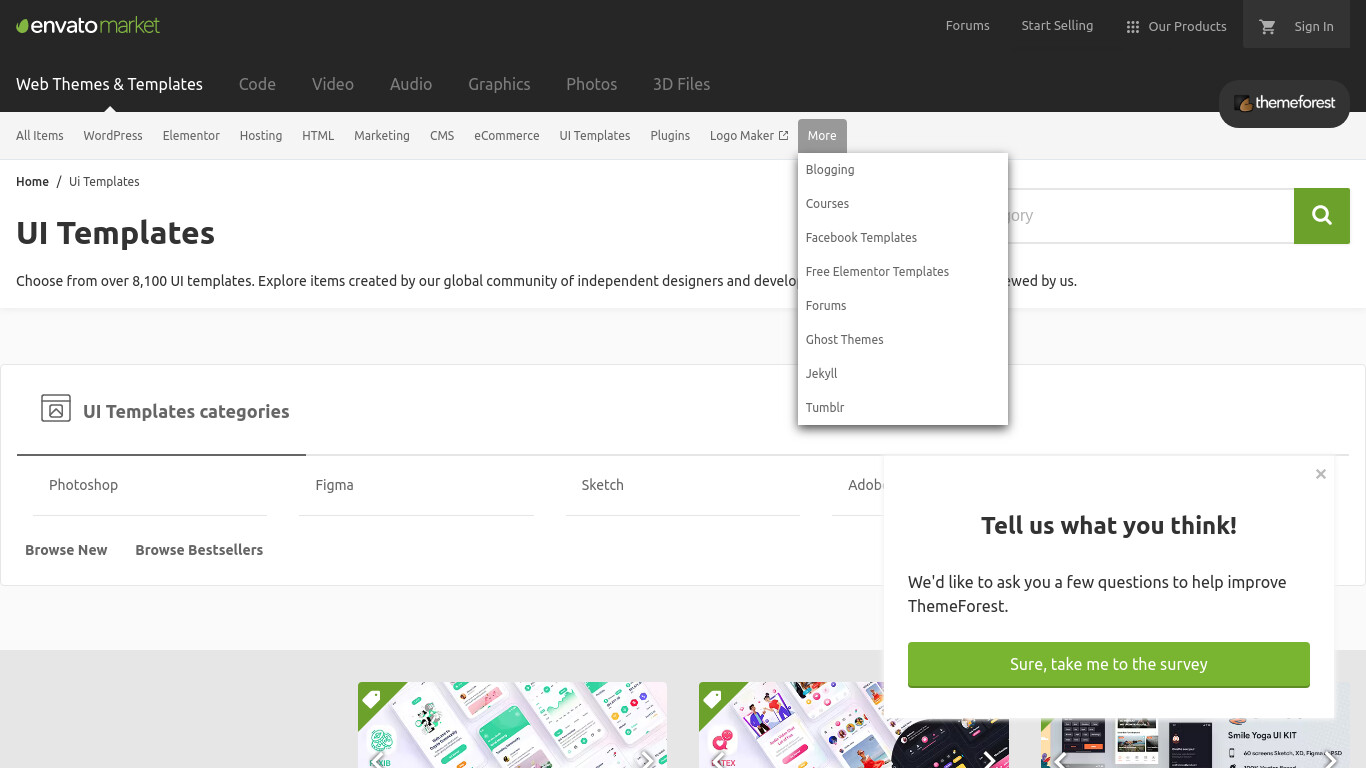Open the WordPress category menu
This screenshot has height=768, width=1366.
113,136
